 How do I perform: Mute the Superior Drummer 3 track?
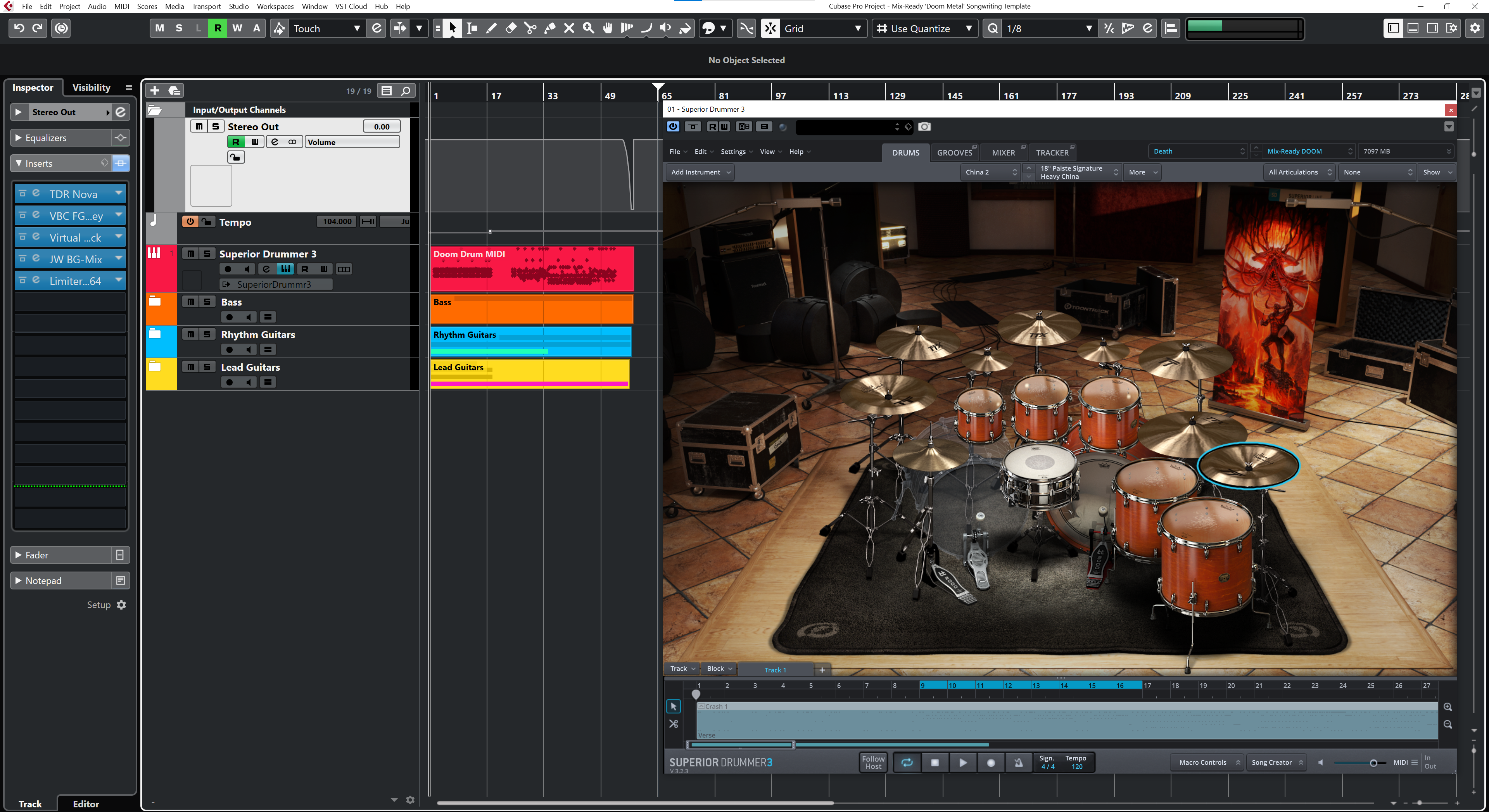pyautogui.click(x=190, y=254)
